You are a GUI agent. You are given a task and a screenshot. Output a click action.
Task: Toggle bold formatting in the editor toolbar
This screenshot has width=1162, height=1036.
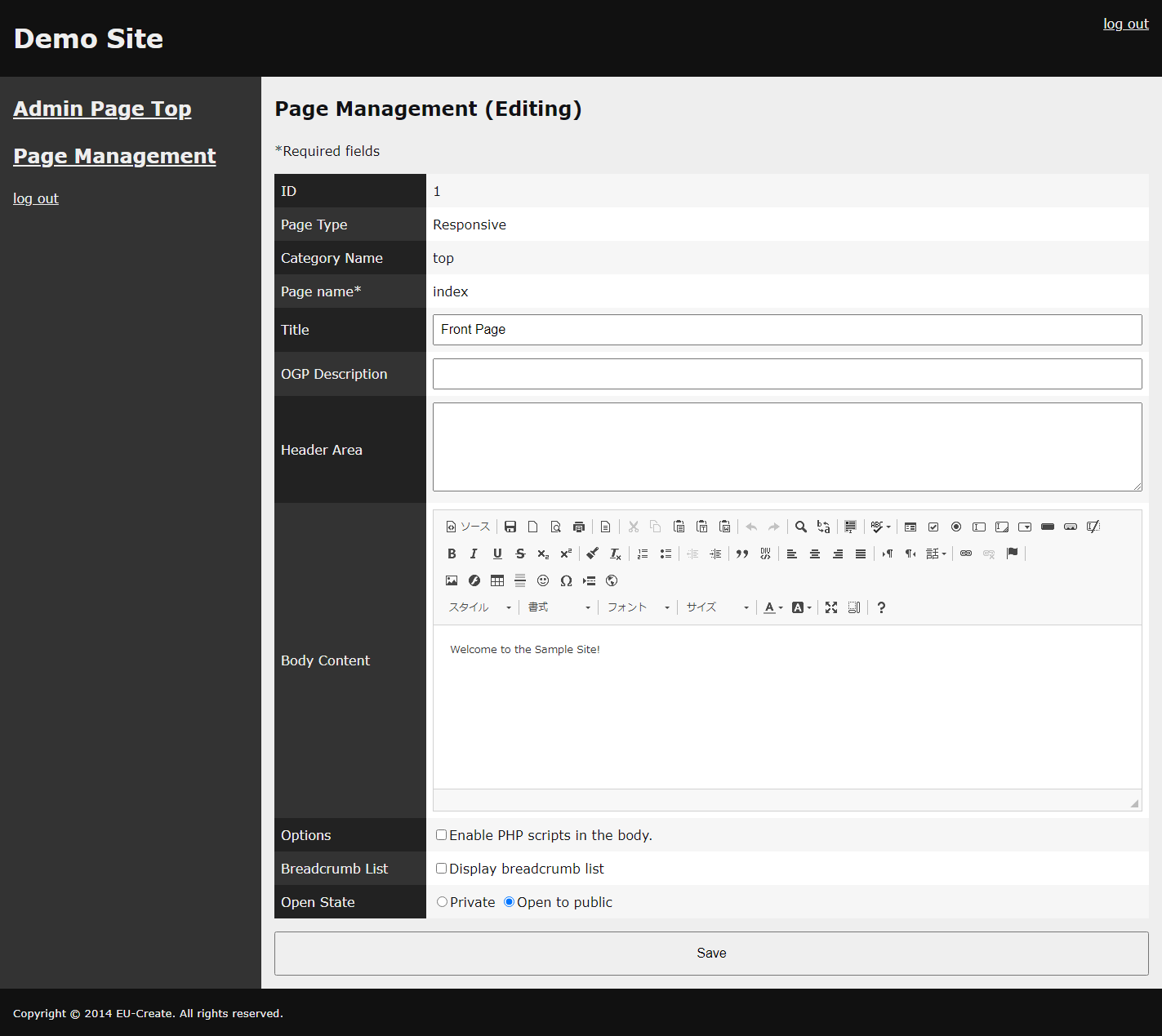[x=452, y=554]
